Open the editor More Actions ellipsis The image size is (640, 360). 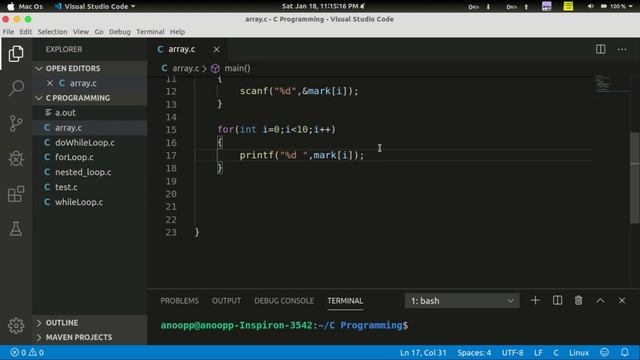coord(622,49)
